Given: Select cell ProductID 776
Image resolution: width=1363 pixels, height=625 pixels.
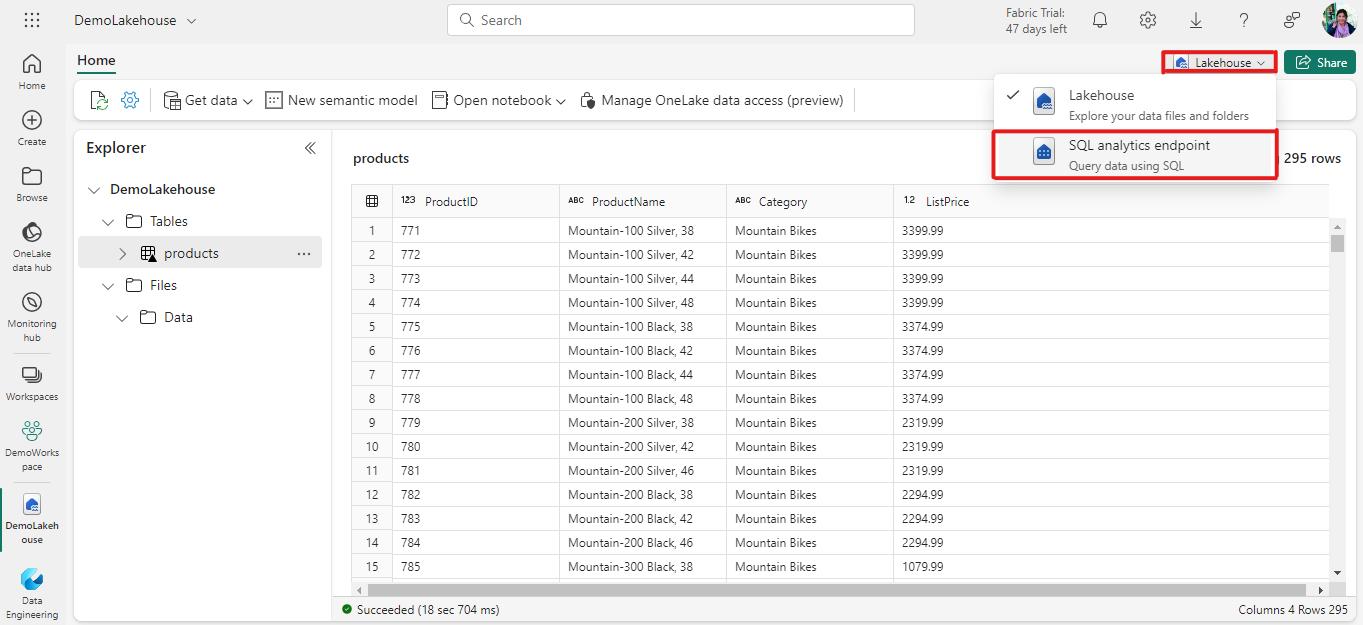Looking at the screenshot, I should 476,351.
